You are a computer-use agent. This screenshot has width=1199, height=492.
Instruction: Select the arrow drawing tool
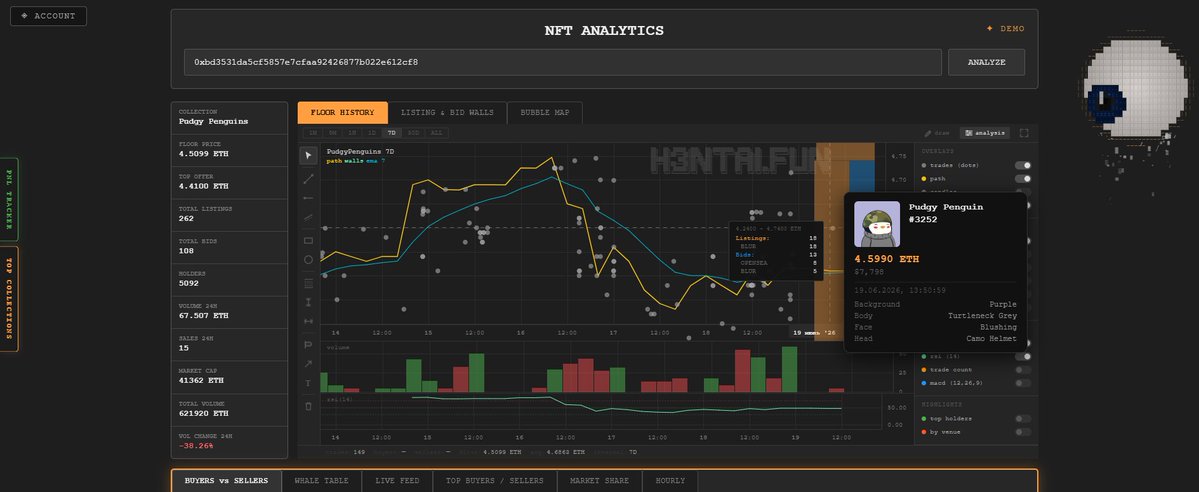308,363
